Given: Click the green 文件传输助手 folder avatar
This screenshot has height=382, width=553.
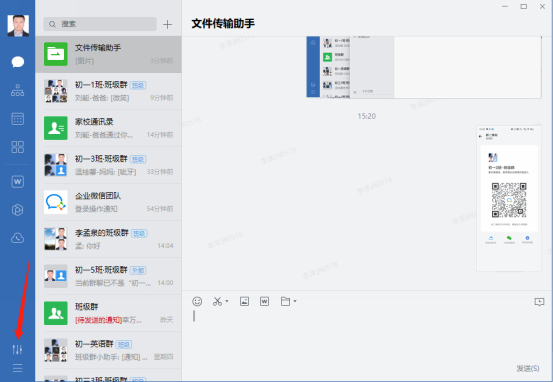Looking at the screenshot, I should click(56, 54).
